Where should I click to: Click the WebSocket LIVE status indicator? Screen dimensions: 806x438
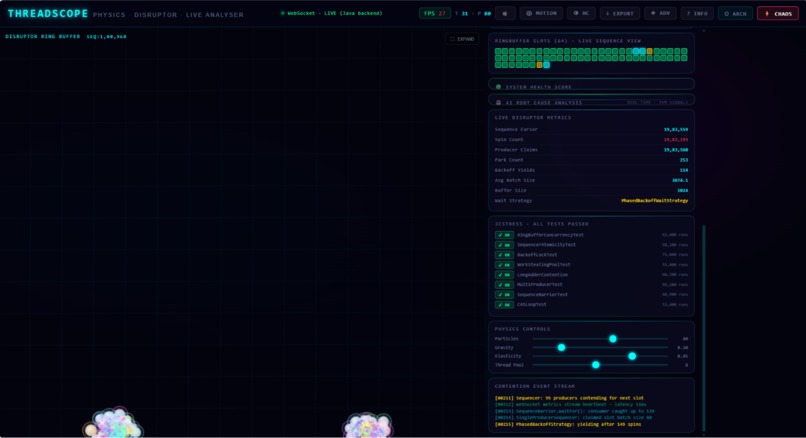[x=332, y=13]
